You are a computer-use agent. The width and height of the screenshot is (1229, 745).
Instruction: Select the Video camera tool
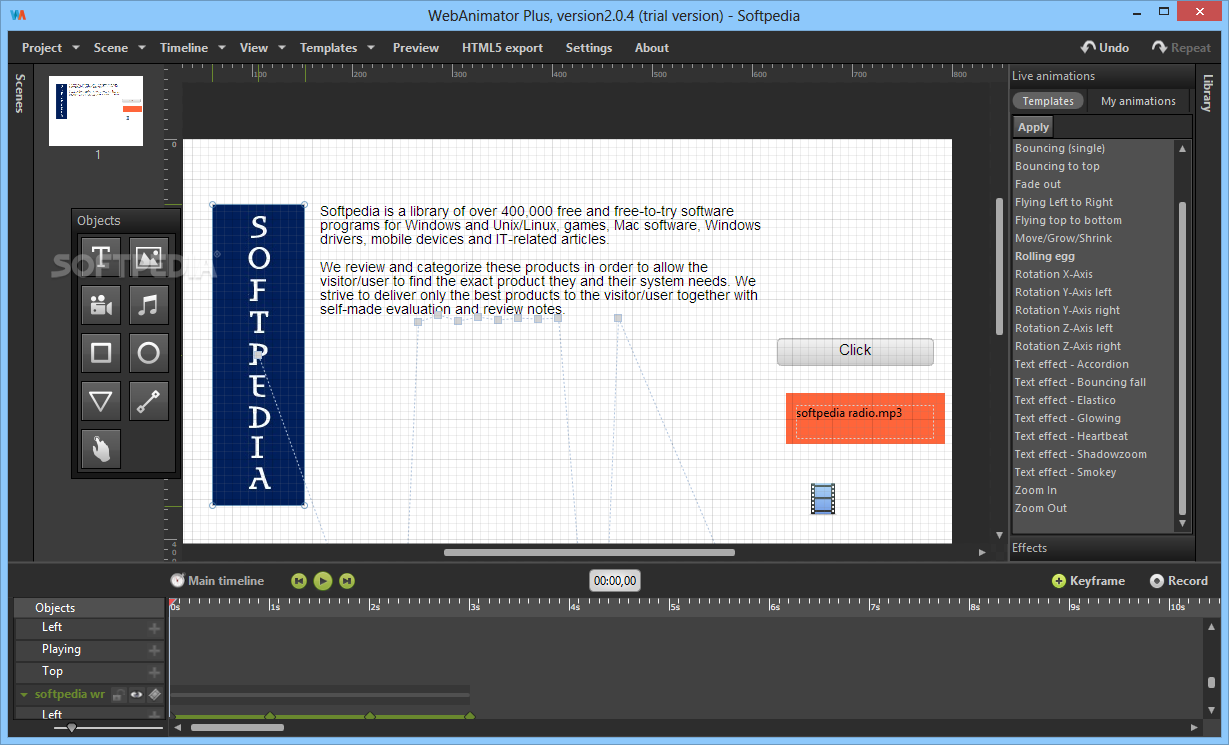pos(101,305)
